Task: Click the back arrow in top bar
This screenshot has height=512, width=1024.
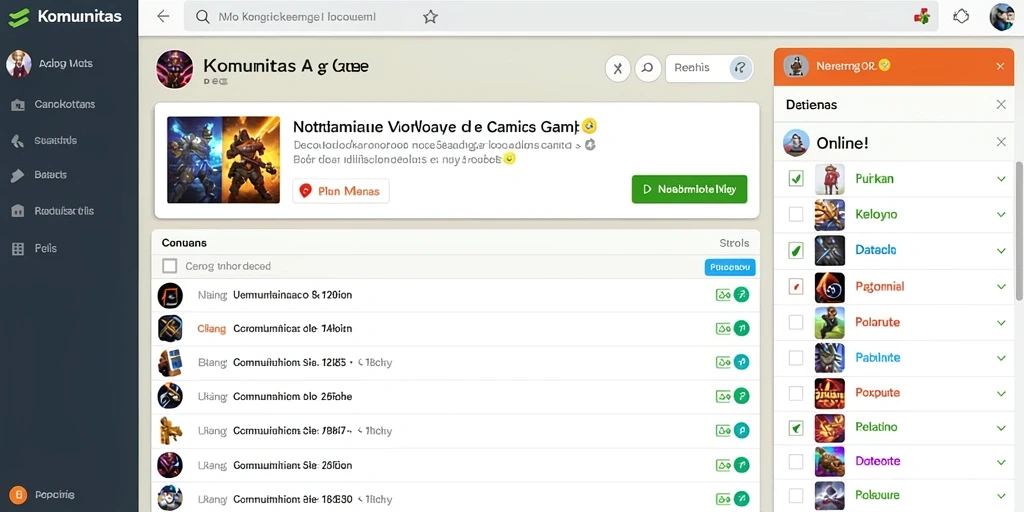Action: pyautogui.click(x=163, y=17)
